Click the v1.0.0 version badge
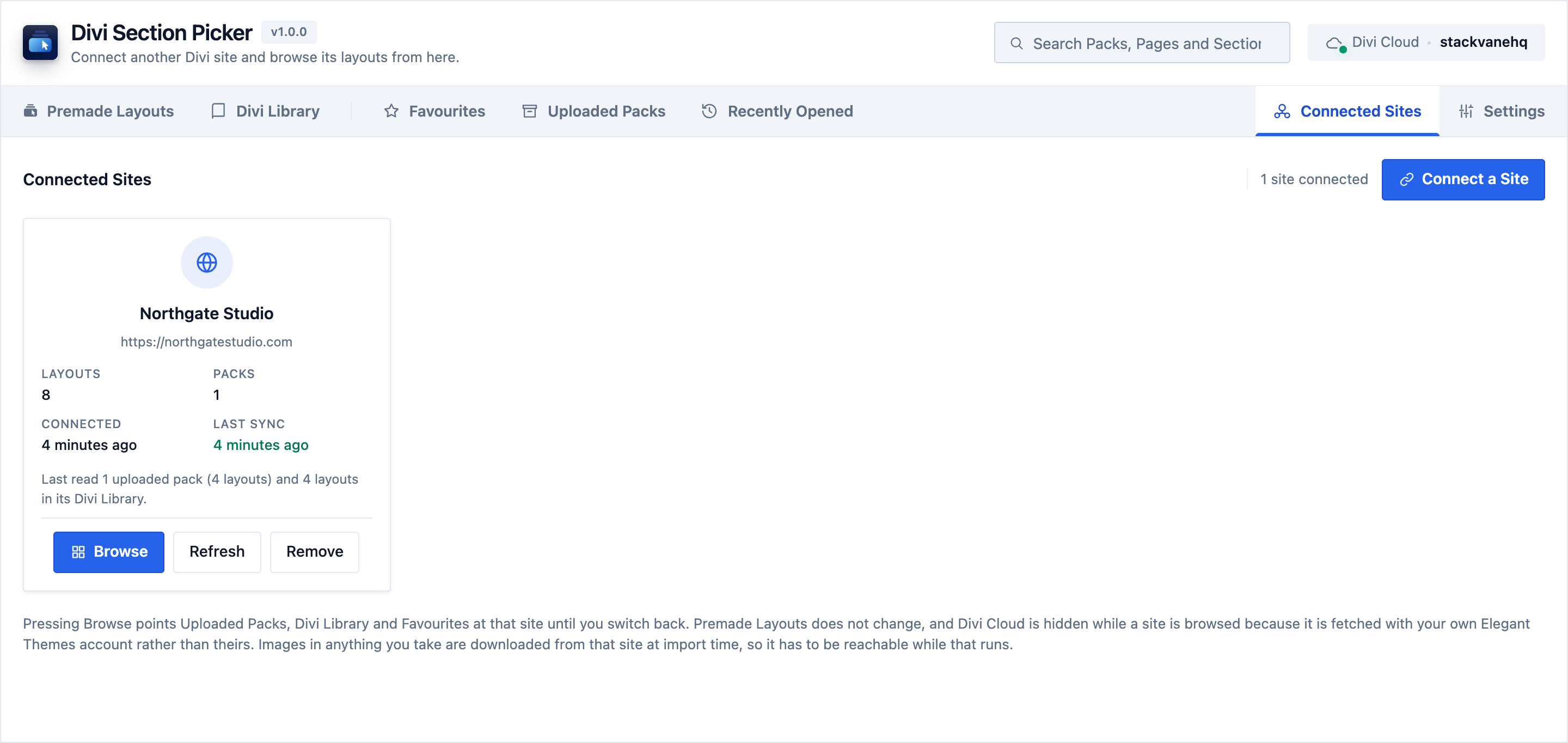1568x743 pixels. point(289,32)
